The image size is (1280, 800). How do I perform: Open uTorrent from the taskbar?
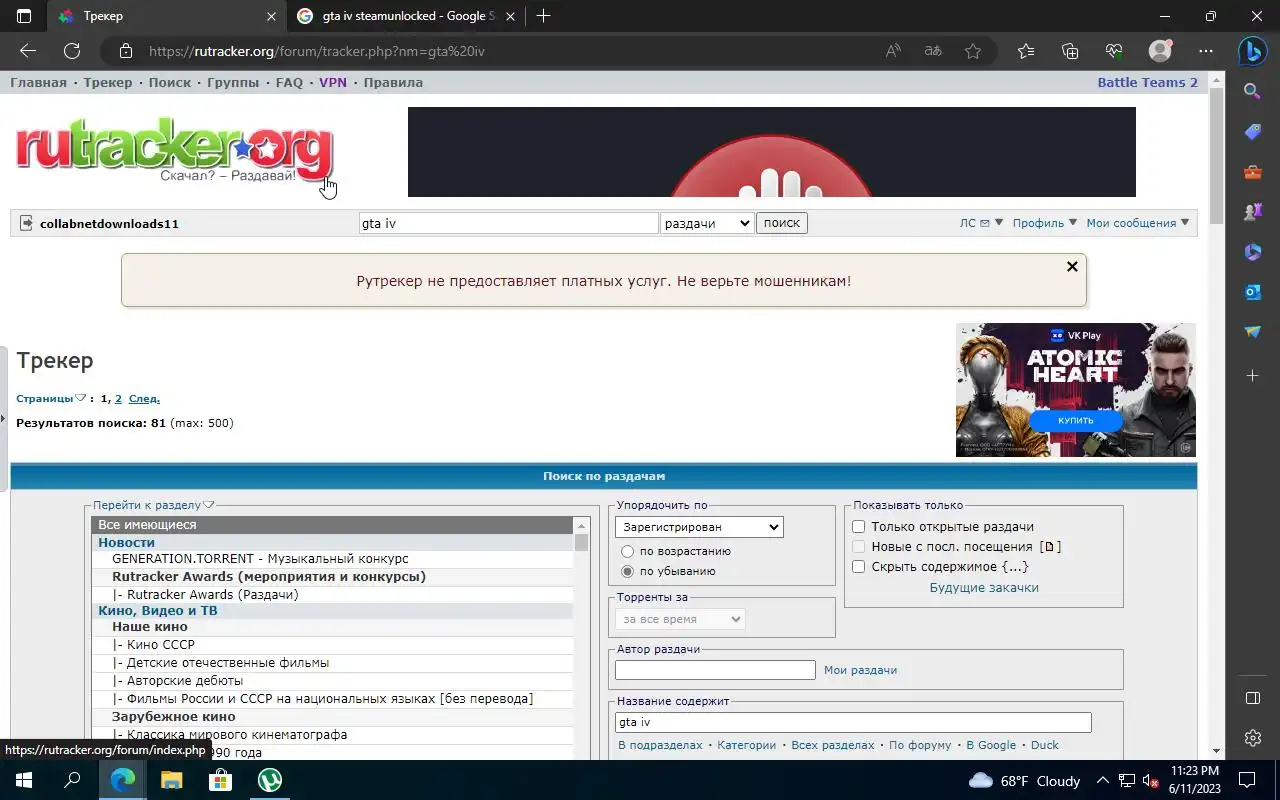point(269,780)
